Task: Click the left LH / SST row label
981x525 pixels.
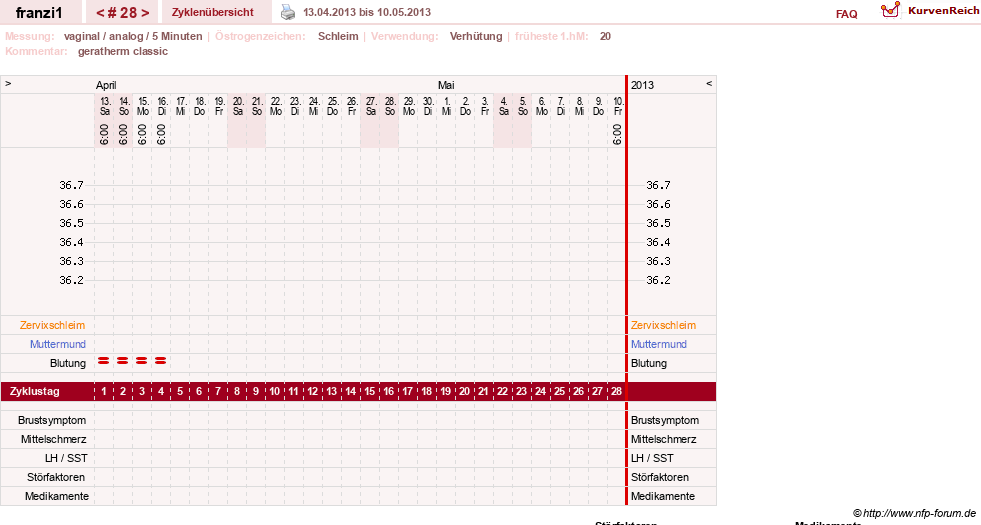Action: 66,459
